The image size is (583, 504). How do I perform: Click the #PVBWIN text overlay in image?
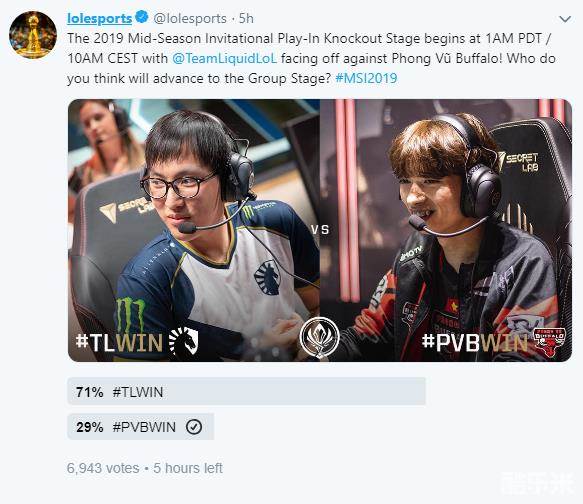pyautogui.click(x=474, y=342)
